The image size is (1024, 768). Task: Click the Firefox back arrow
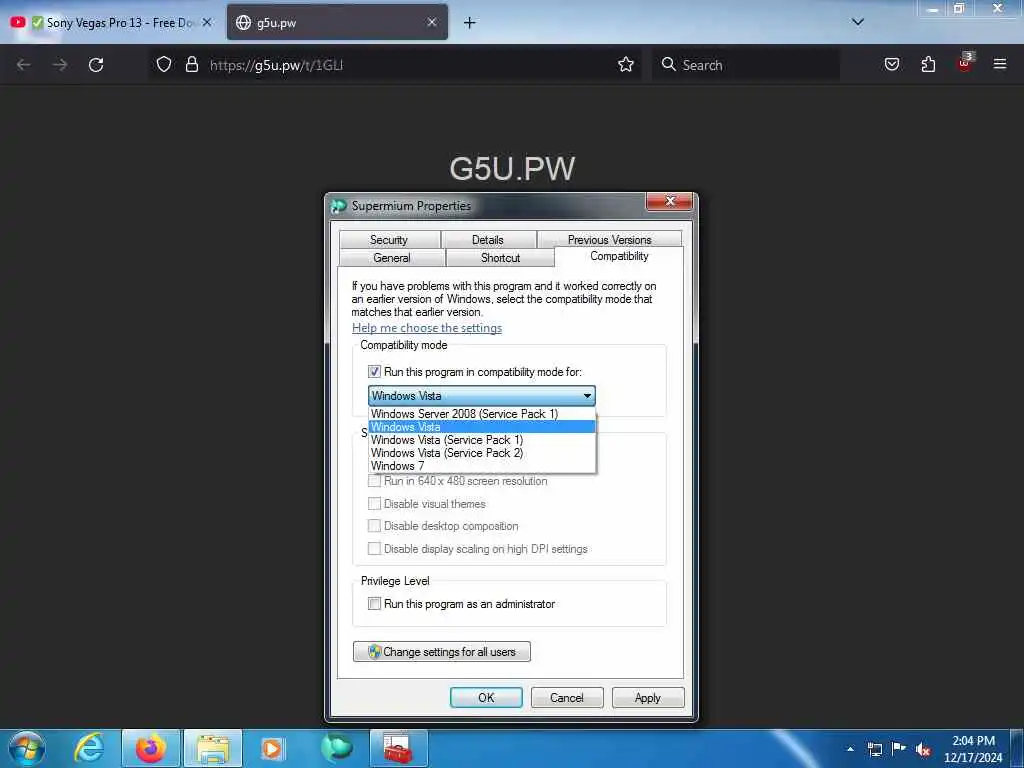[x=24, y=65]
